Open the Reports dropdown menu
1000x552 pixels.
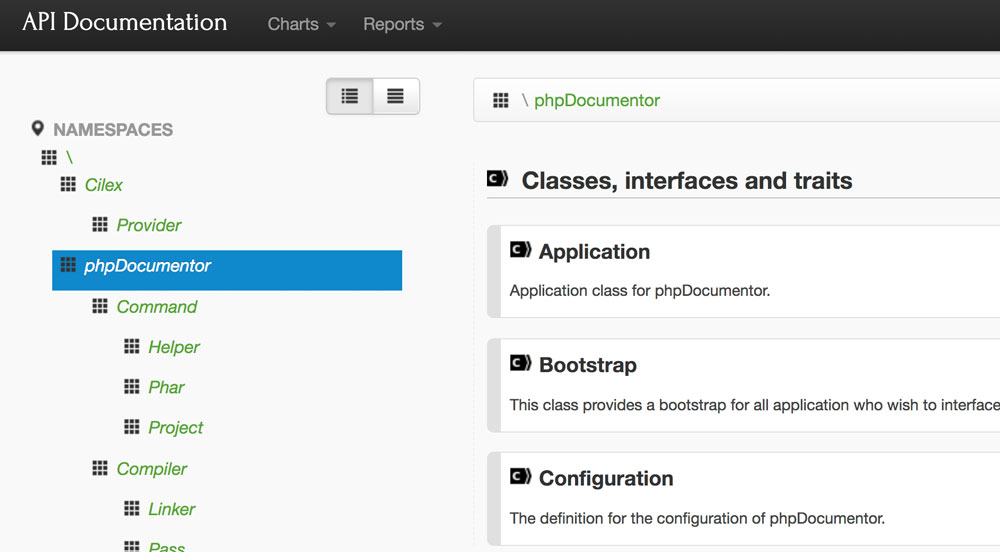(402, 24)
